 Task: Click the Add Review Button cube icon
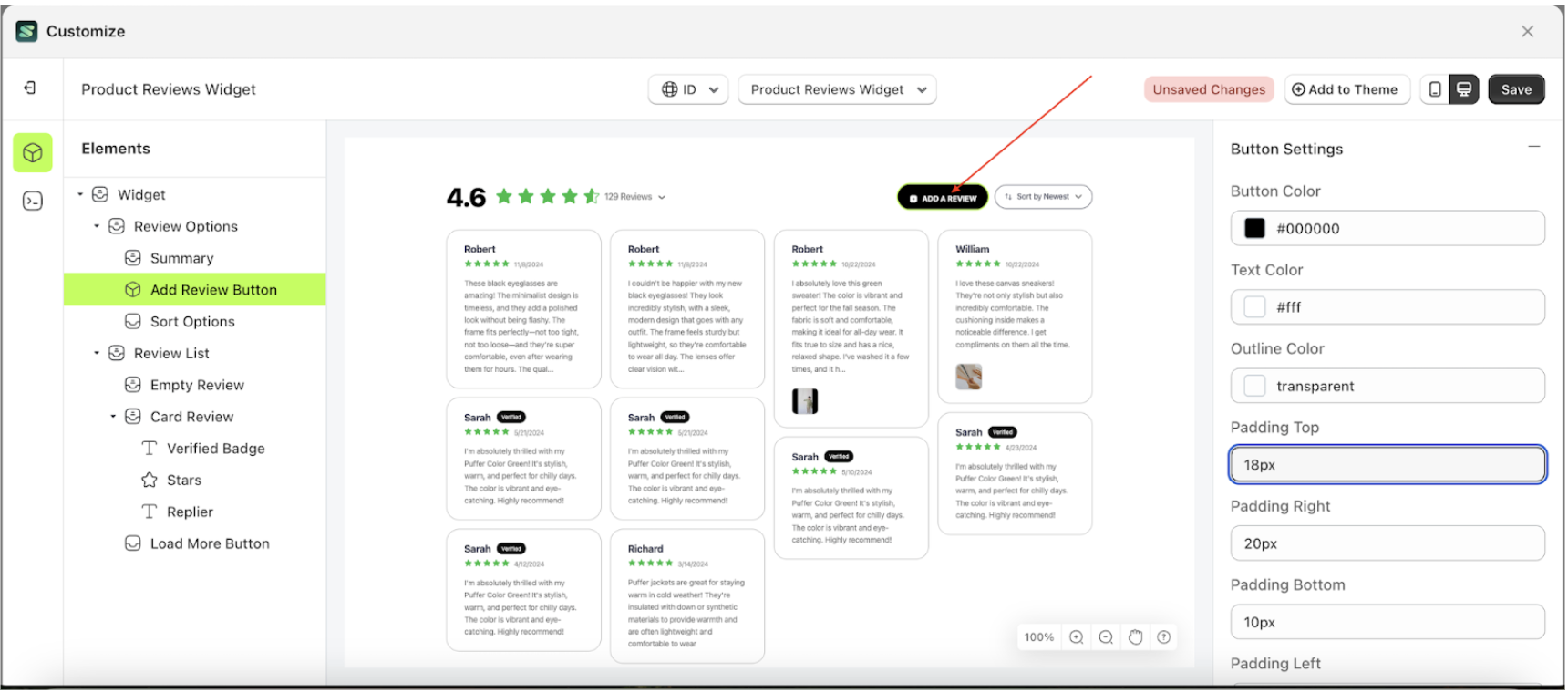[133, 290]
